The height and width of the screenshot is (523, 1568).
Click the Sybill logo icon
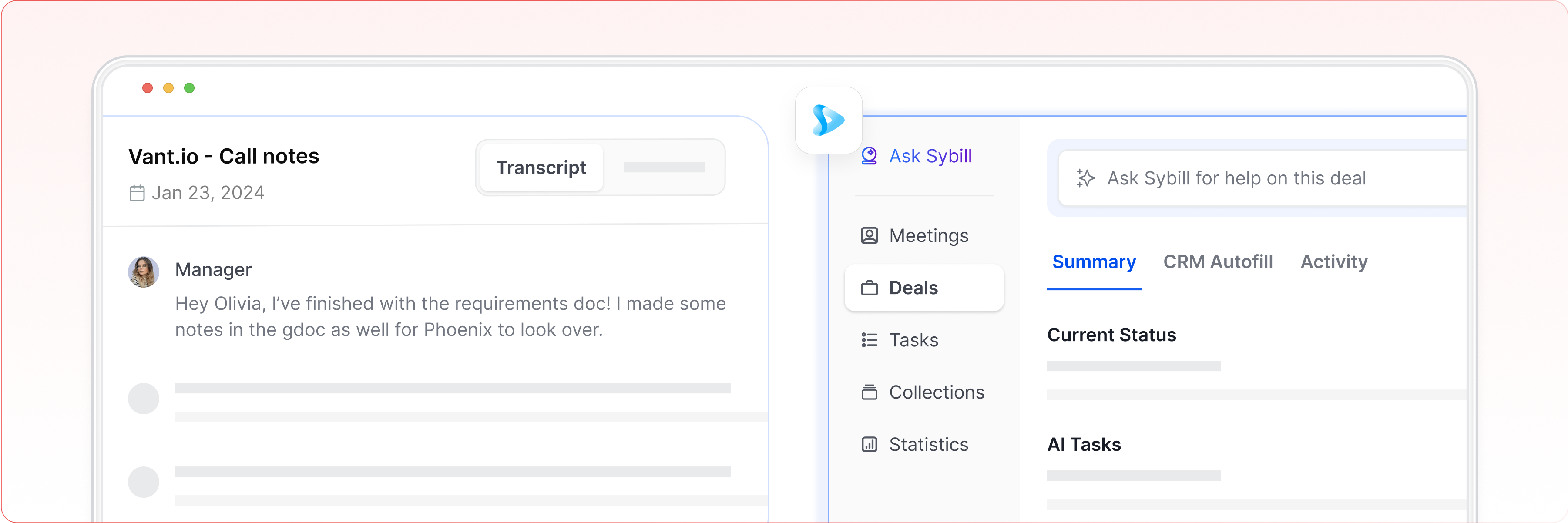coord(829,120)
